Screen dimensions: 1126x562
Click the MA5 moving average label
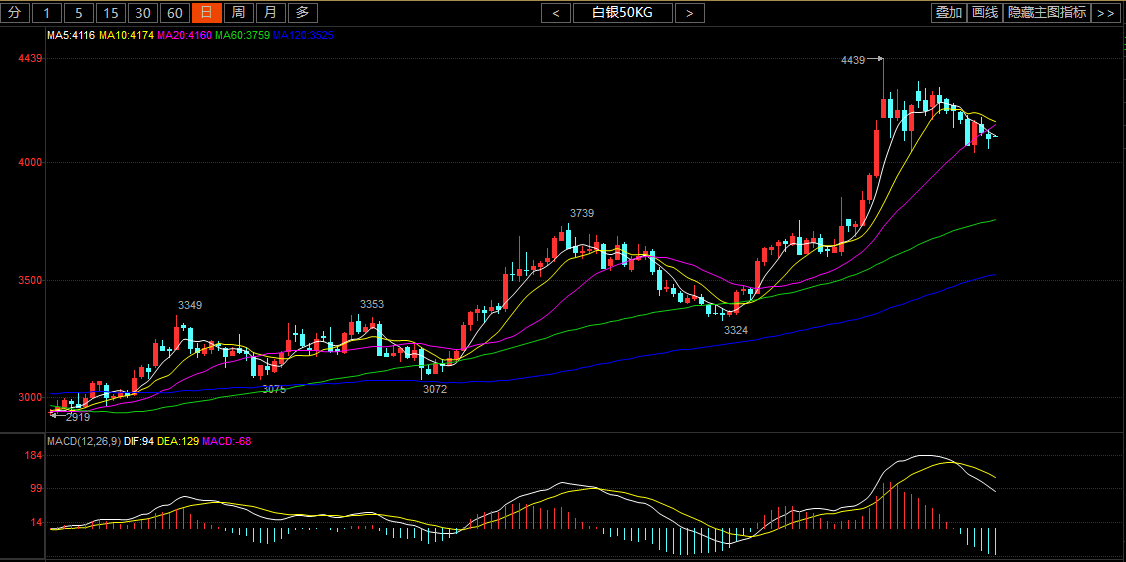click(x=71, y=36)
